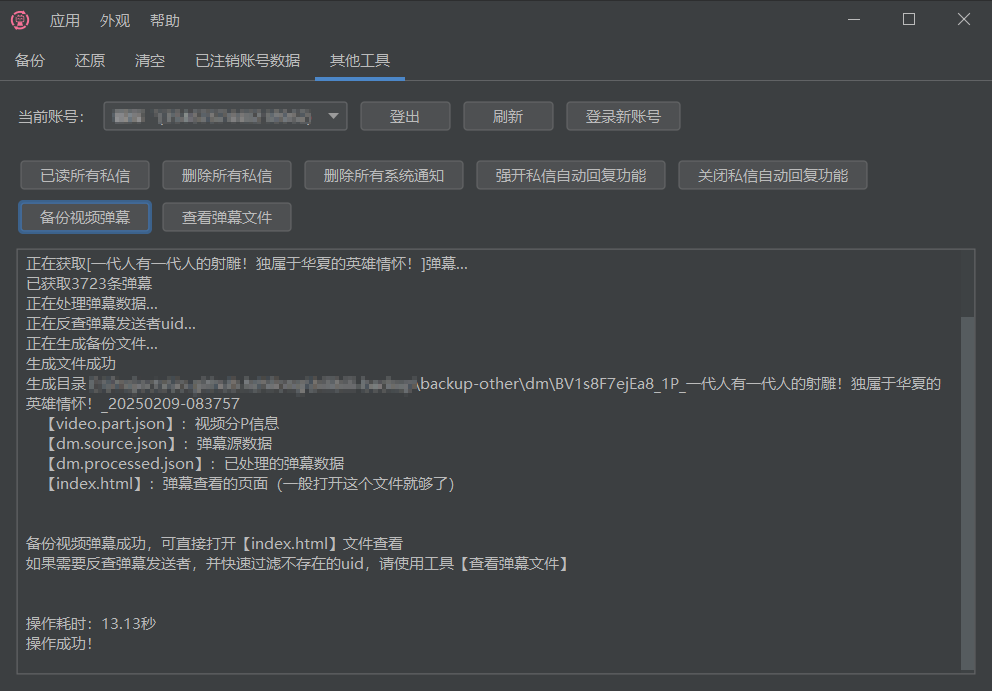992x691 pixels.
Task: Click the 登出 button
Action: tap(405, 116)
